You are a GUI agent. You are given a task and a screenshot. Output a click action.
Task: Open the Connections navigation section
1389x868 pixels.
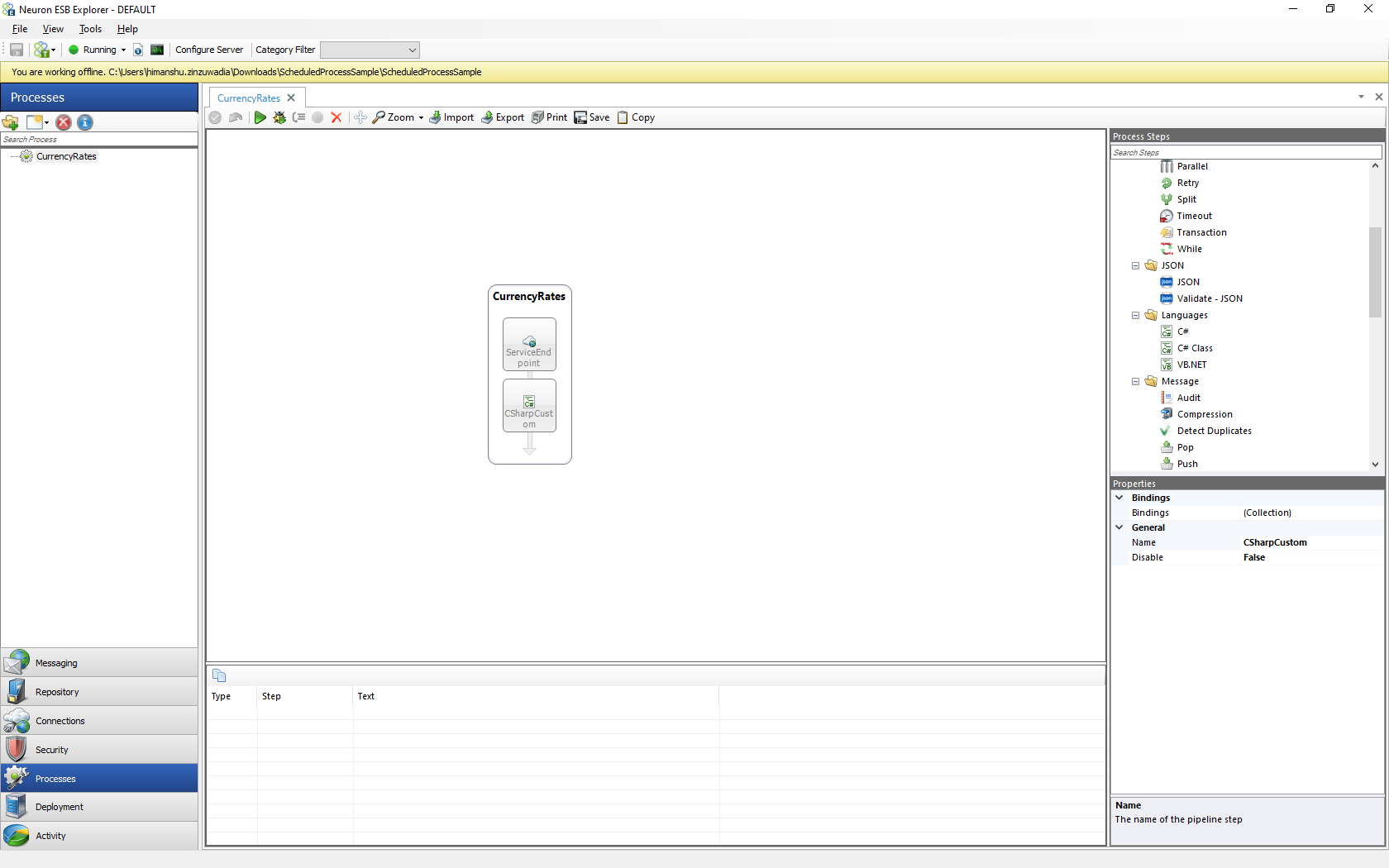pyautogui.click(x=99, y=721)
